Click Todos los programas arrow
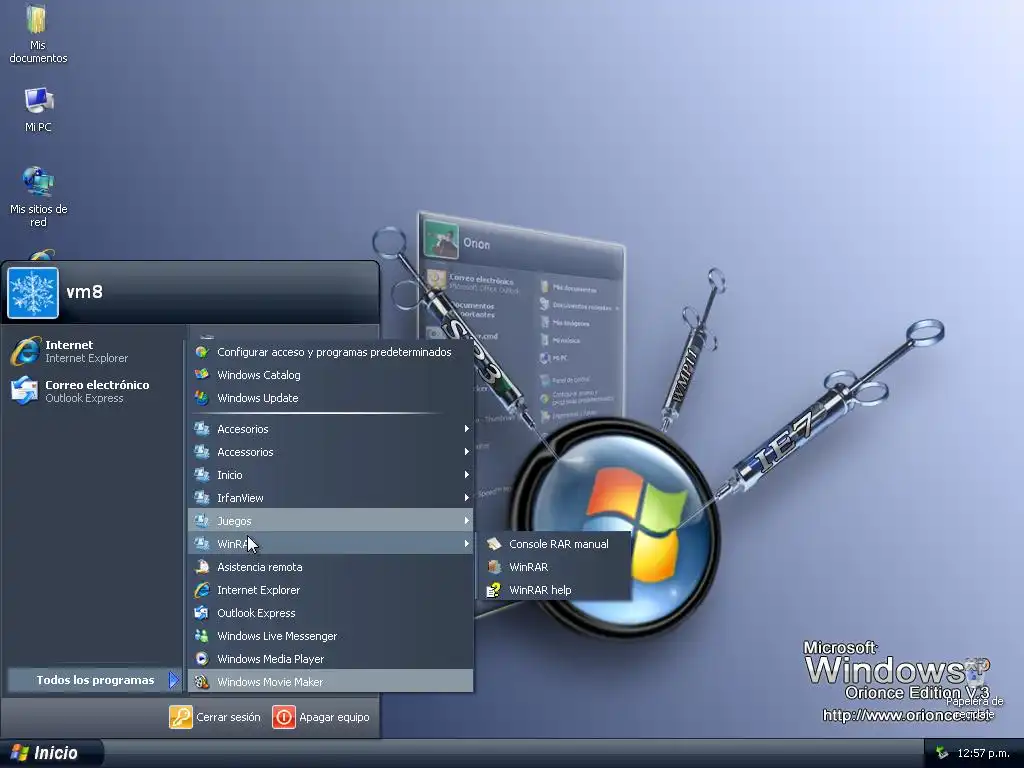Viewport: 1024px width, 768px height. (x=173, y=680)
